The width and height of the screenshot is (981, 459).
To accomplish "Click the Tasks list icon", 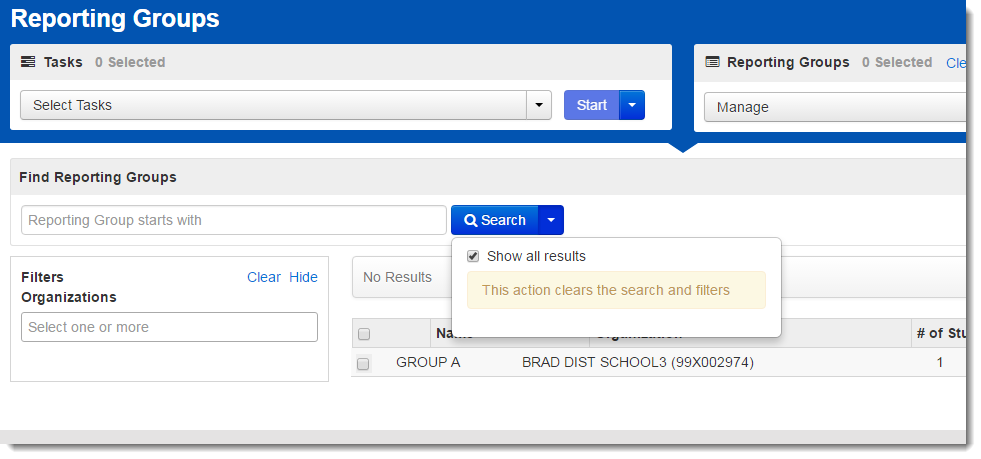I will pyautogui.click(x=28, y=62).
